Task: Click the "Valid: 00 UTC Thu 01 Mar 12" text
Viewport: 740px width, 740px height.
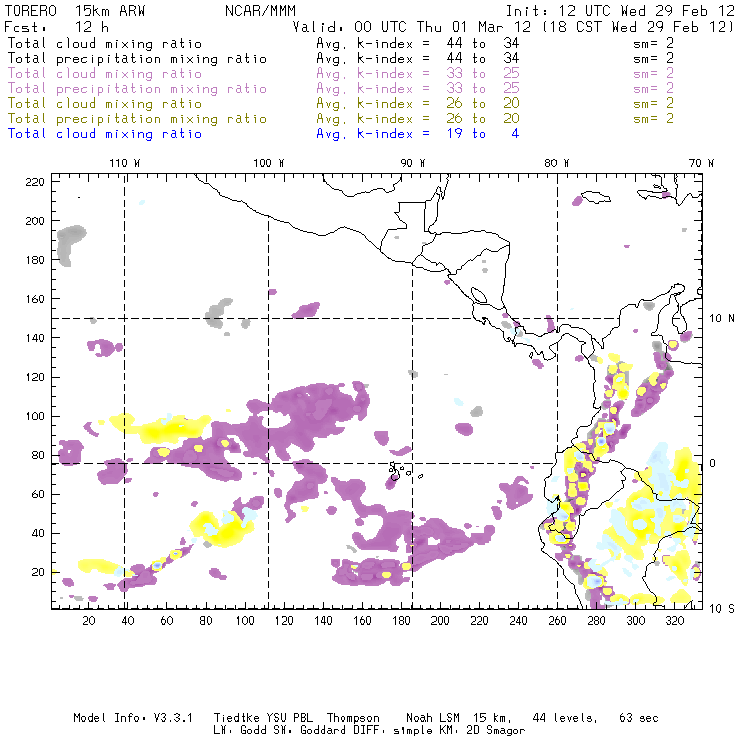Action: click(x=412, y=27)
